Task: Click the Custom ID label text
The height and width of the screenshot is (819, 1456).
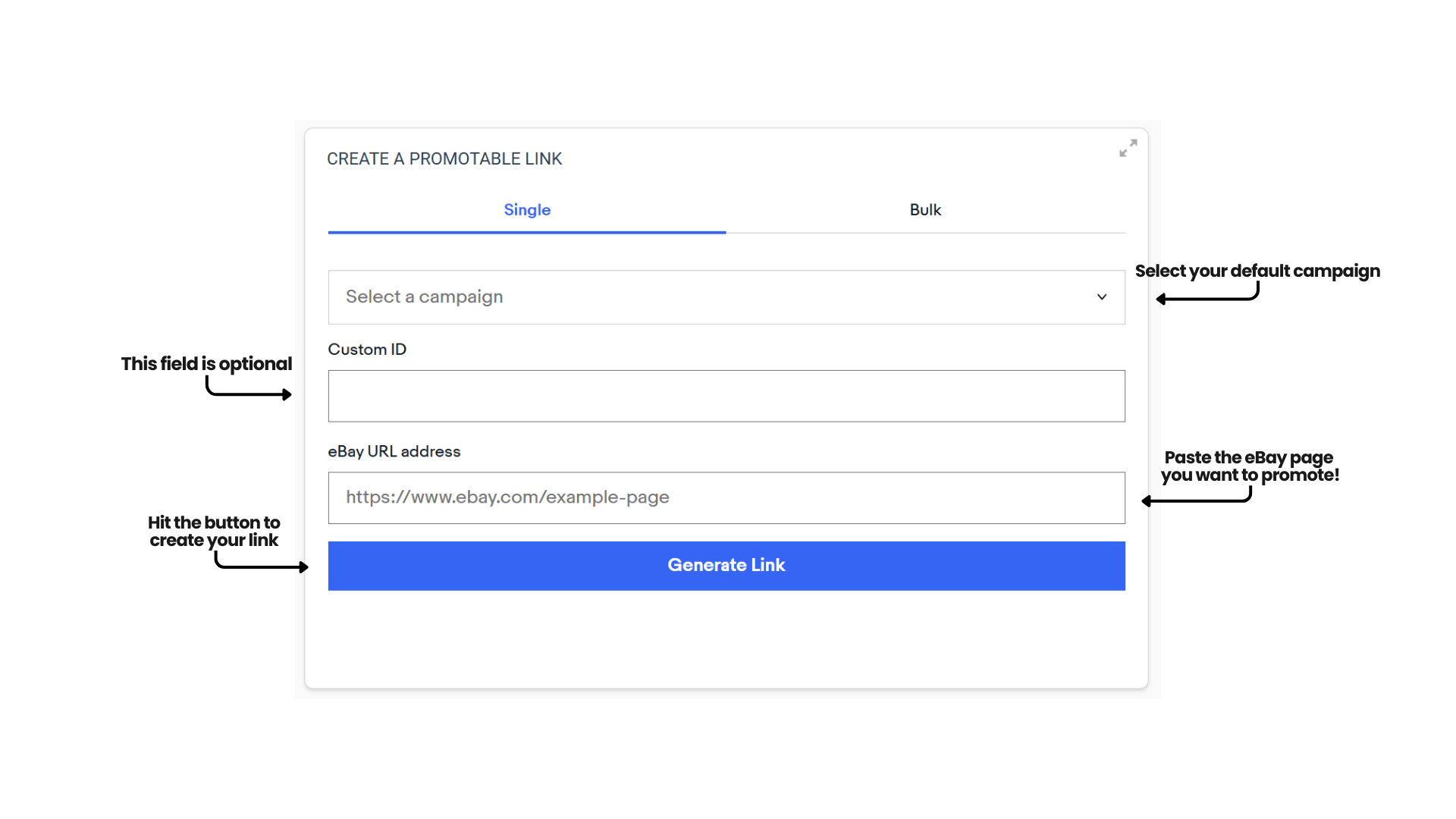Action: (x=367, y=349)
